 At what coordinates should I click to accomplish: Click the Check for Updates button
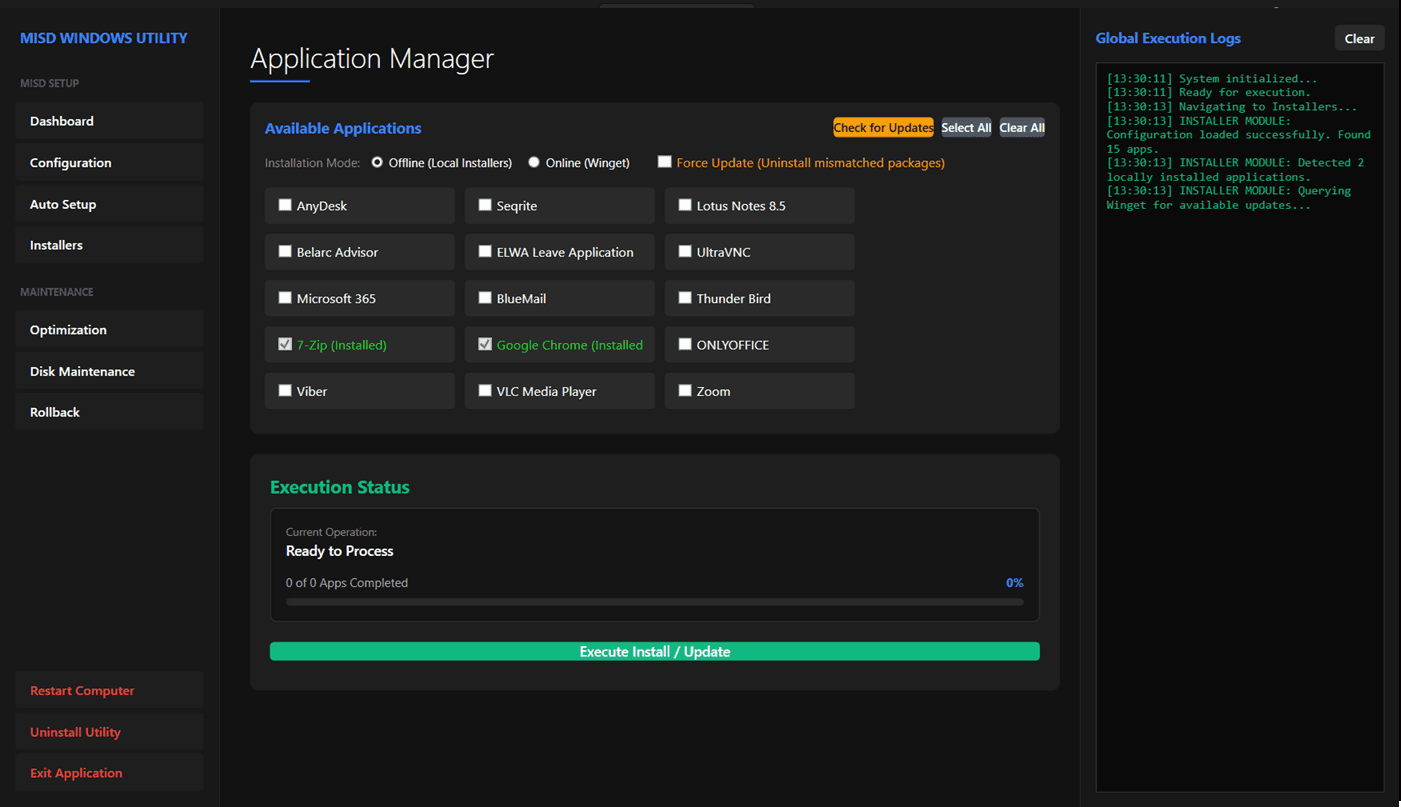pos(883,127)
